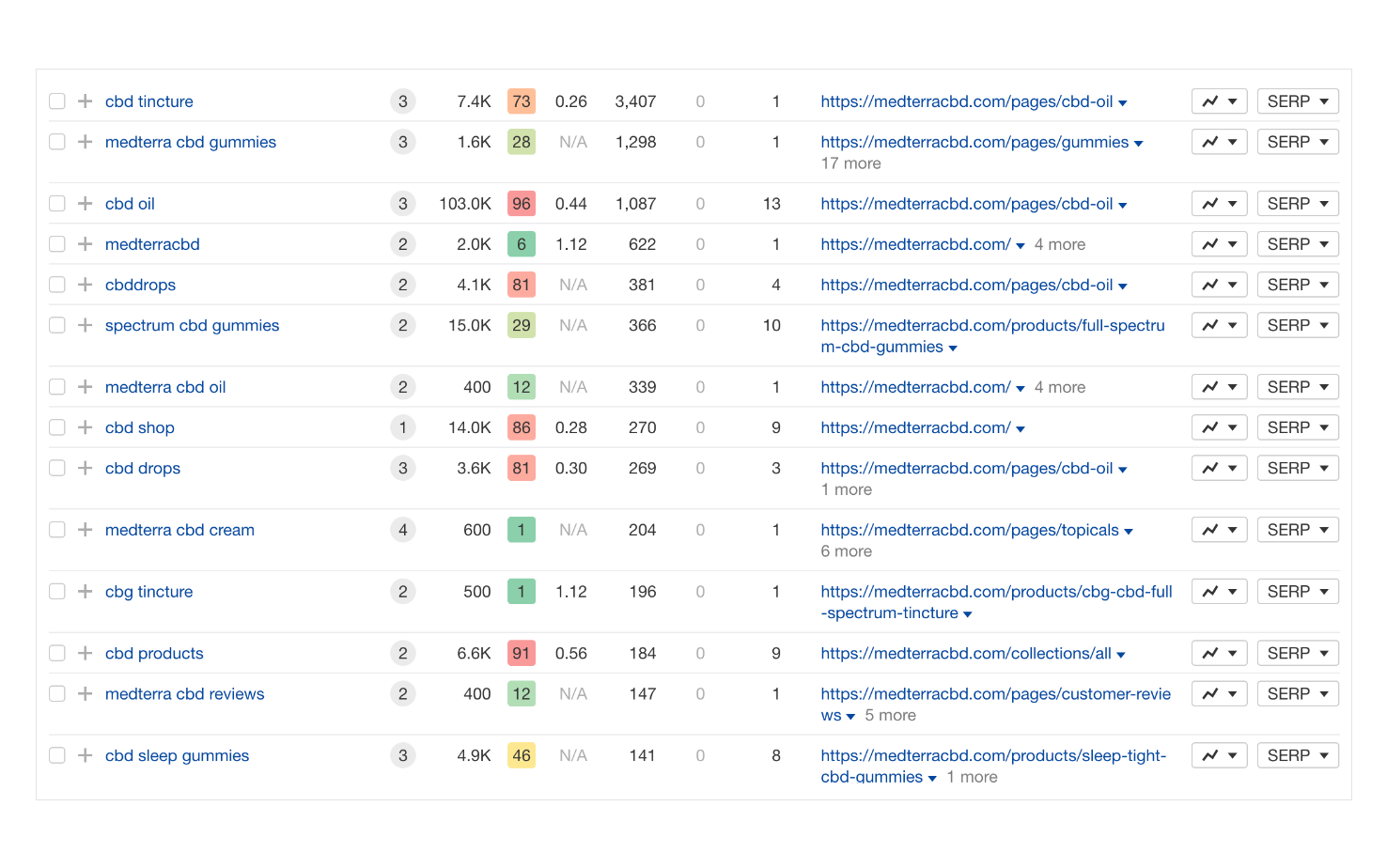Click the 5 more text beside customer-reviews URL

891,716
